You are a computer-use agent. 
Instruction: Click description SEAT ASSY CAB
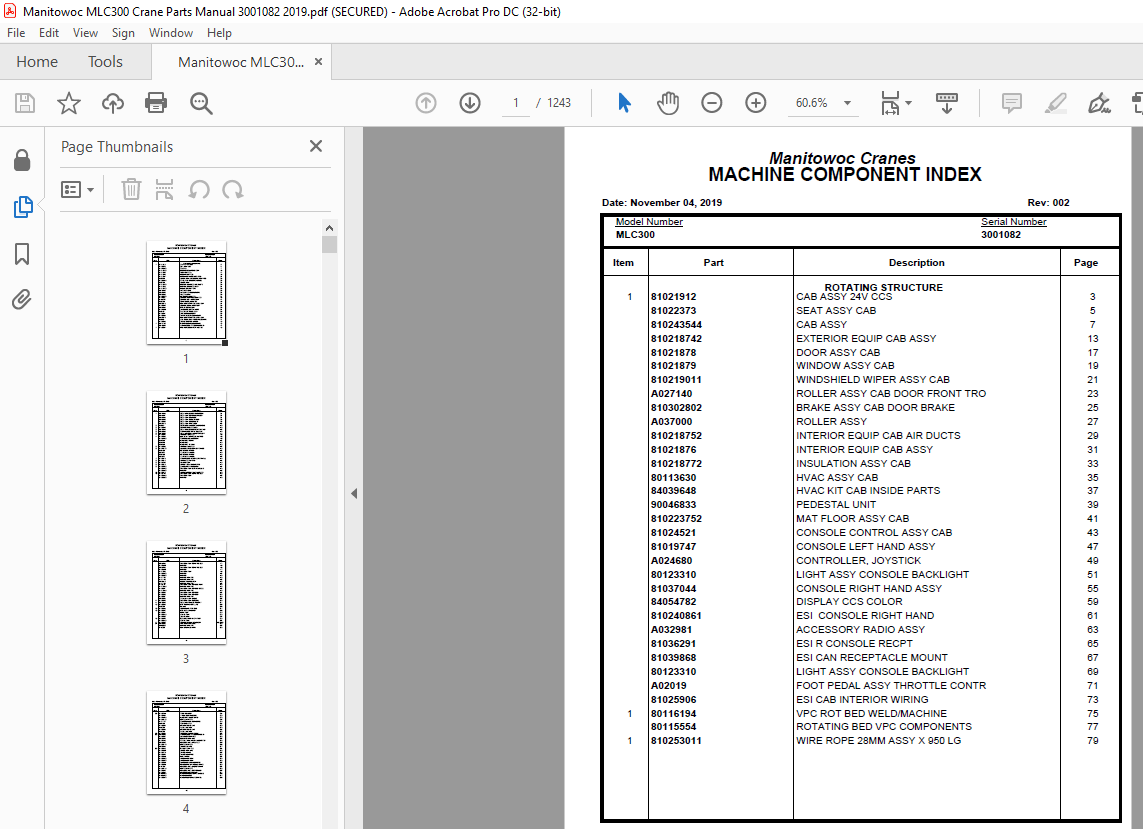point(836,311)
